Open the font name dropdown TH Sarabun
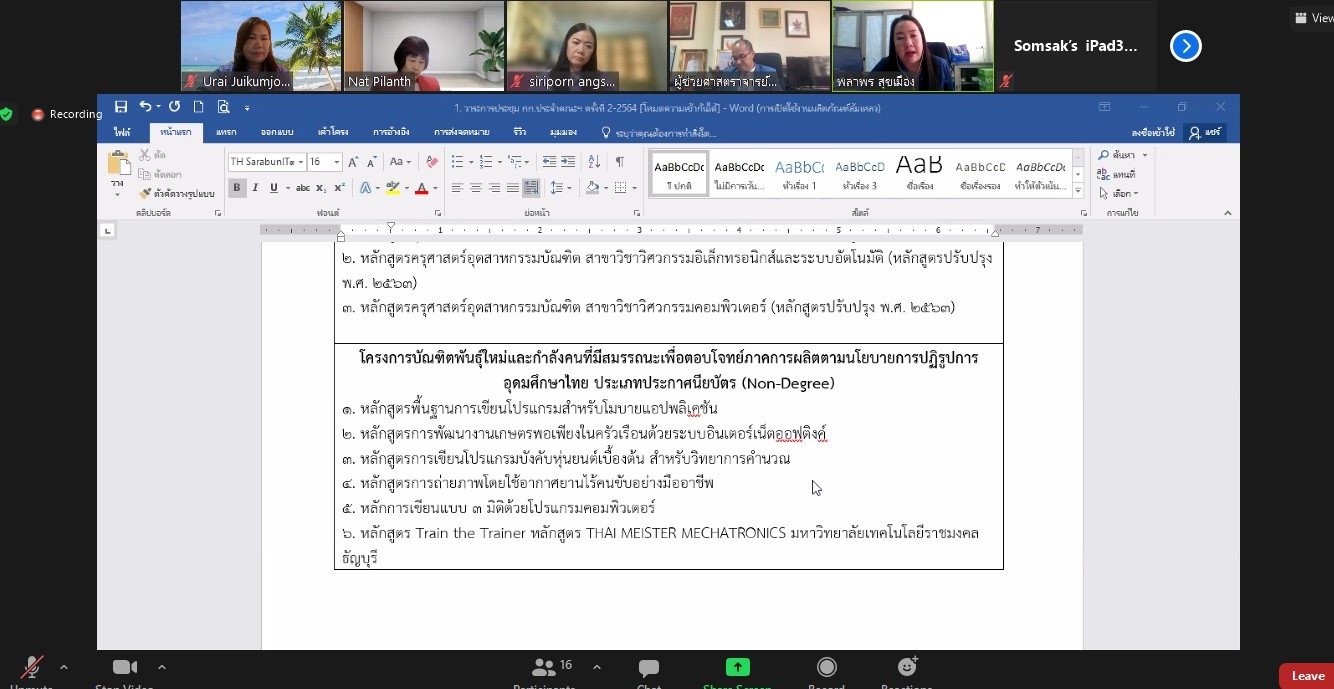Screen dimensions: 1334x689 point(266,162)
